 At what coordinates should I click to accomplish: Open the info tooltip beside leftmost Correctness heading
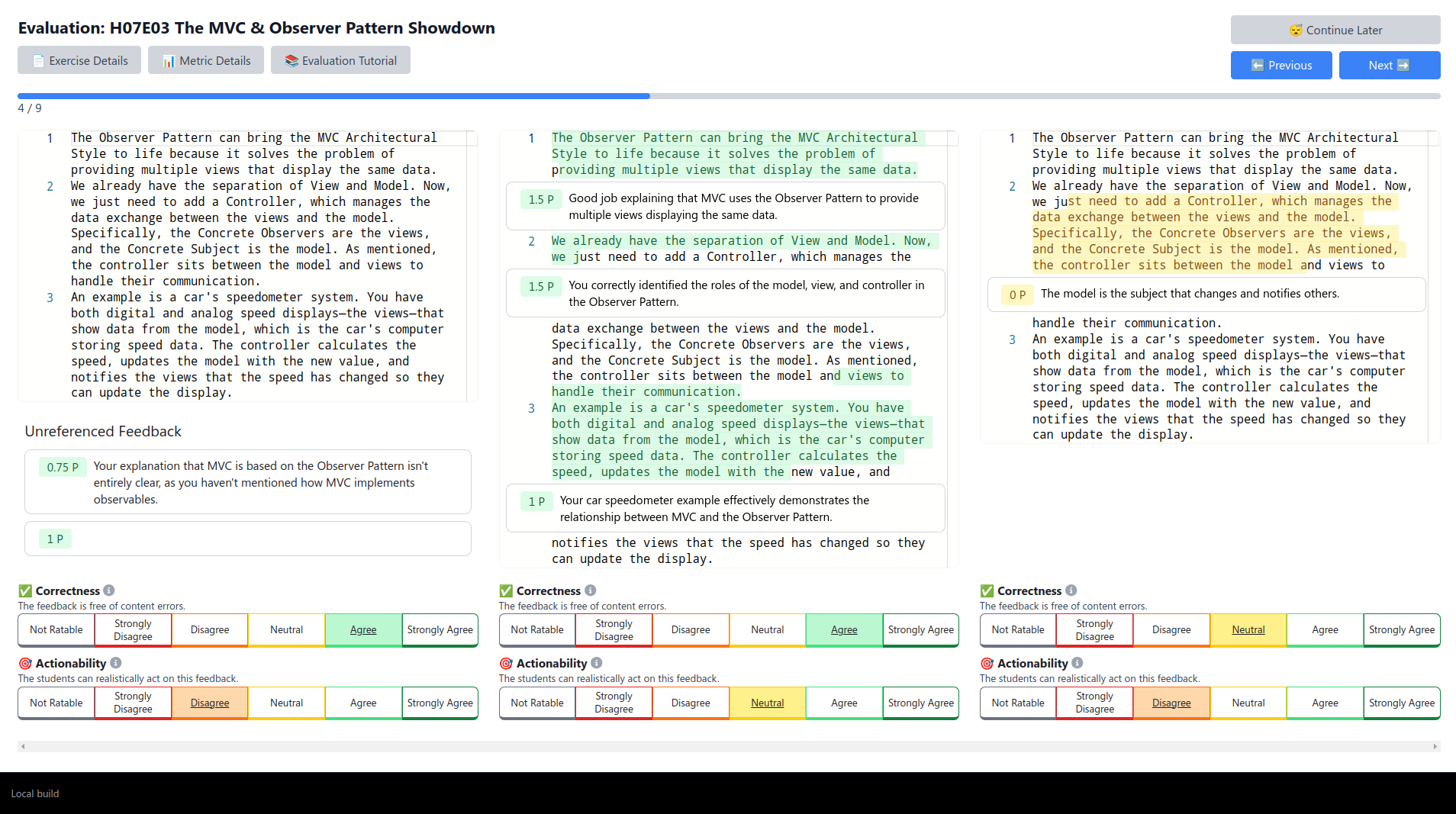pyautogui.click(x=108, y=590)
